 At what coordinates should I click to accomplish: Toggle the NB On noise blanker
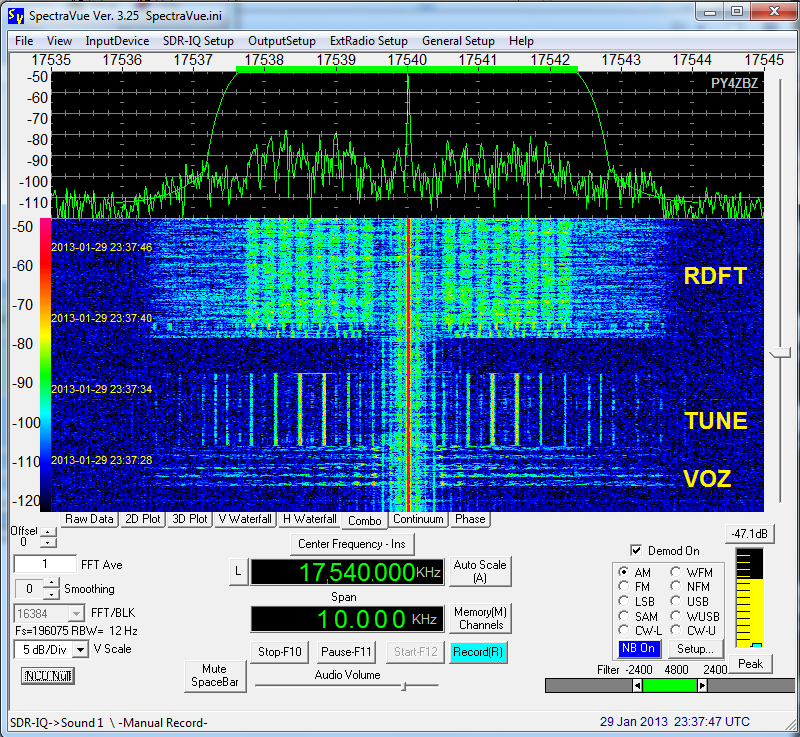click(638, 648)
